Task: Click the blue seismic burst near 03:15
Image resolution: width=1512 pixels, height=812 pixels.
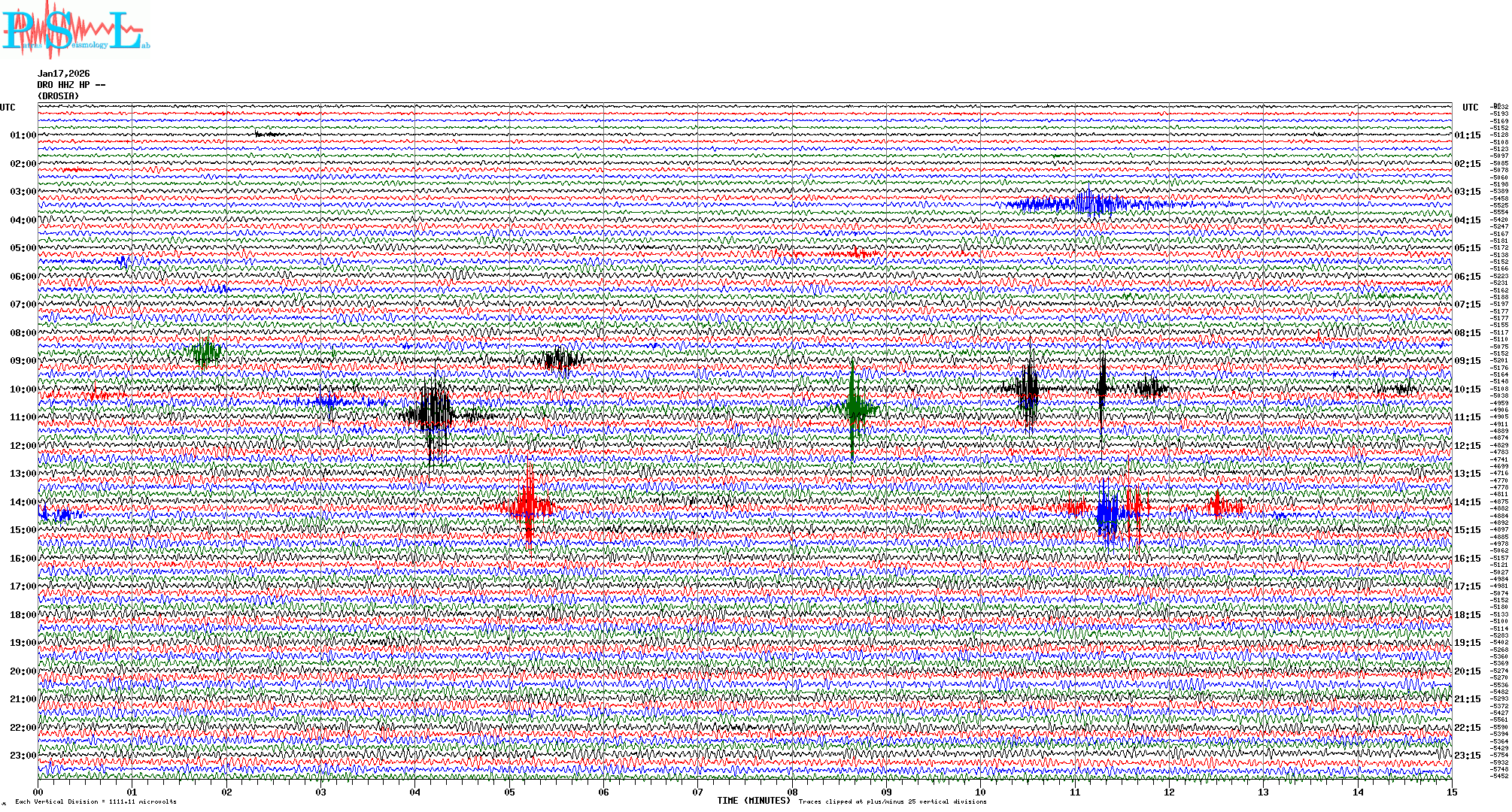Action: [1087, 203]
